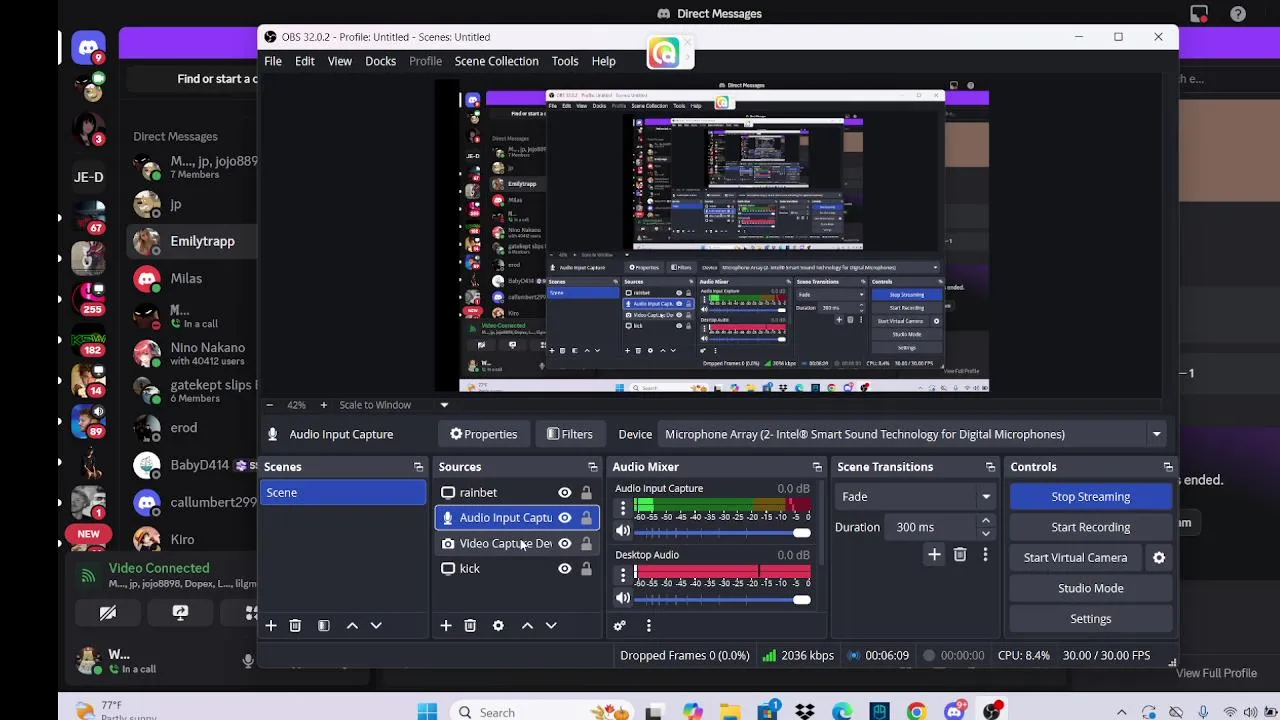Hide the Video Capture Device source

[565, 543]
